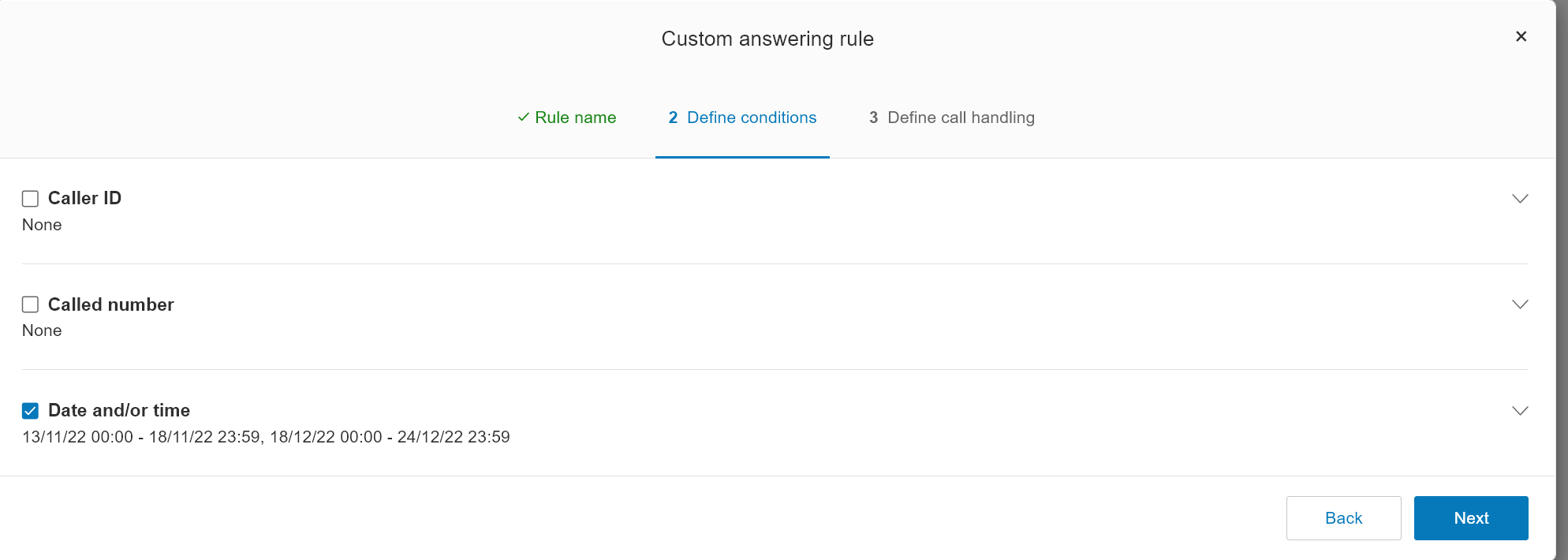
Task: Expand the Date and/or time chevron
Action: tap(1520, 411)
